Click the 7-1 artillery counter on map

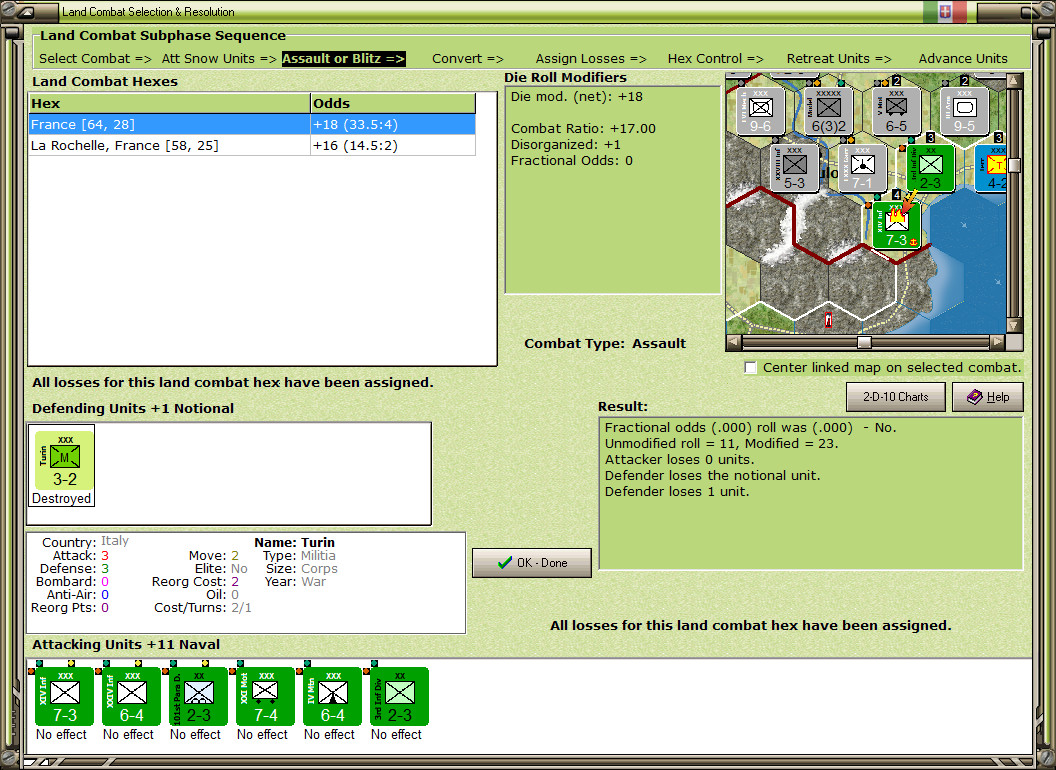(863, 168)
